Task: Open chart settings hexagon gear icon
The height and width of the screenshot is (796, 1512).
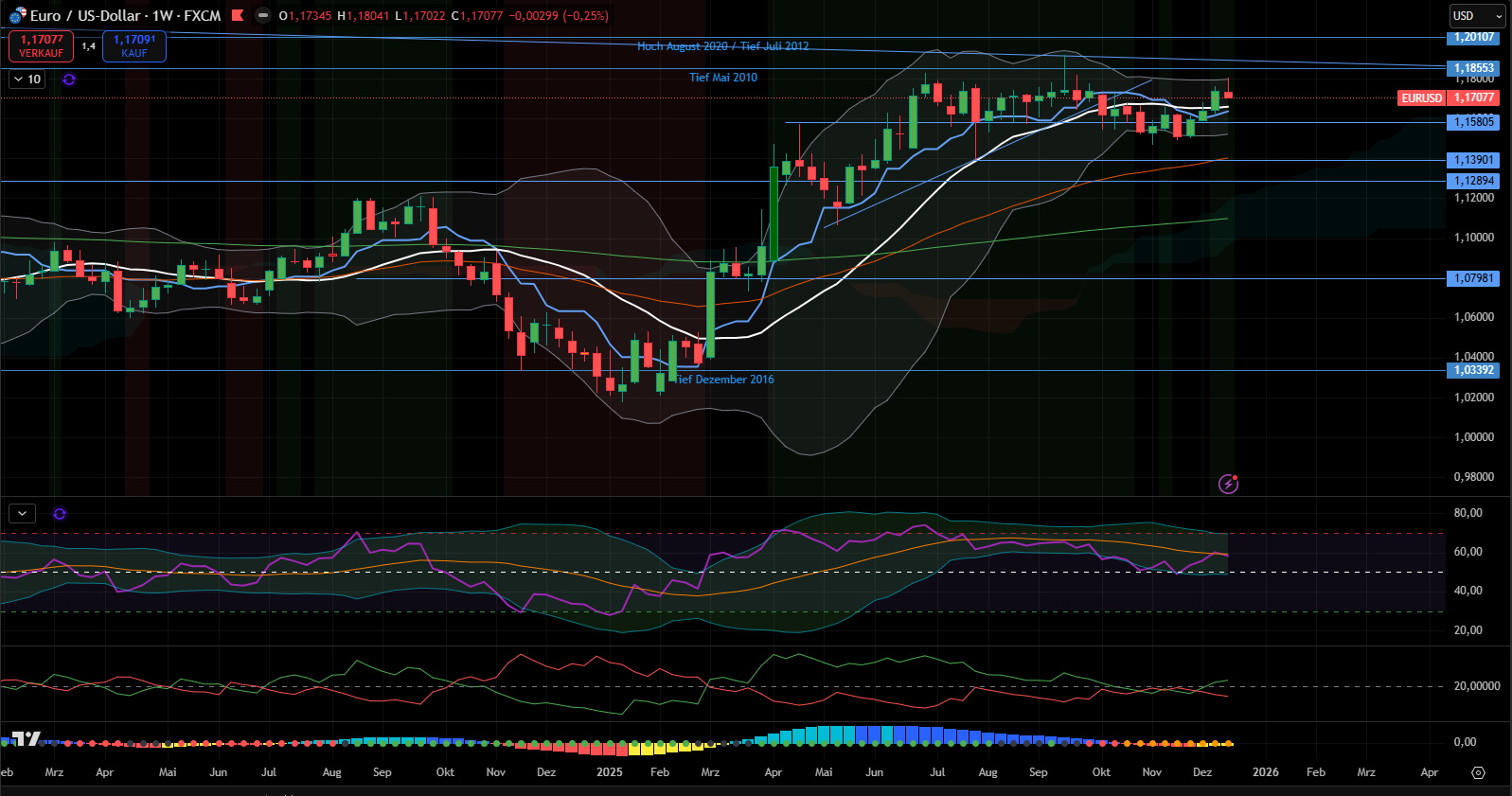Action: pos(1478,772)
